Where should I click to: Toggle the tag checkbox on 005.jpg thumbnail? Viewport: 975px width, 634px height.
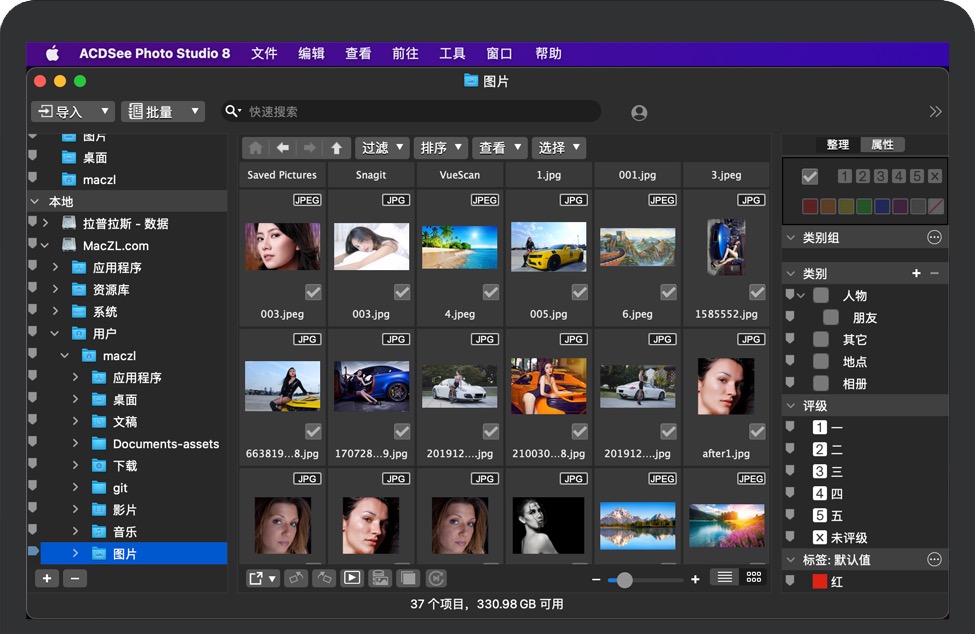(x=579, y=292)
